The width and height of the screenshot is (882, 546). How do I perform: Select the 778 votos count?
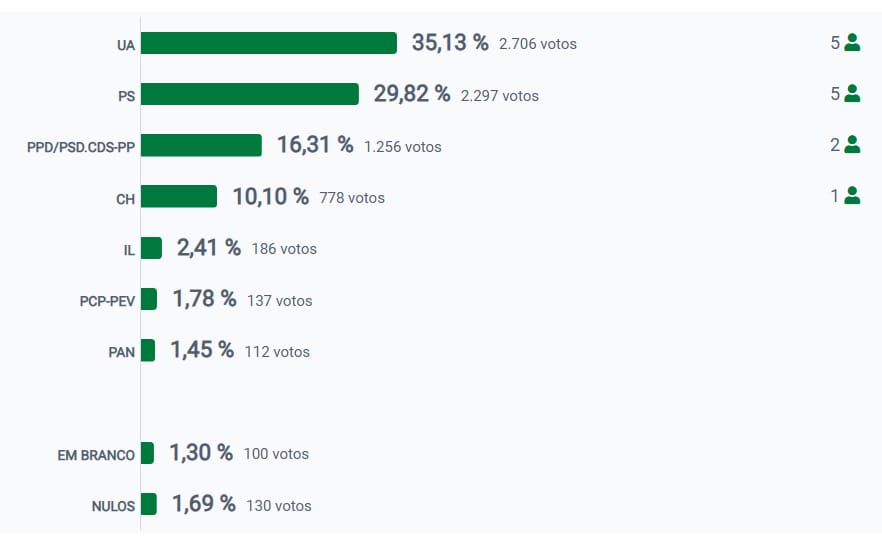pos(352,198)
